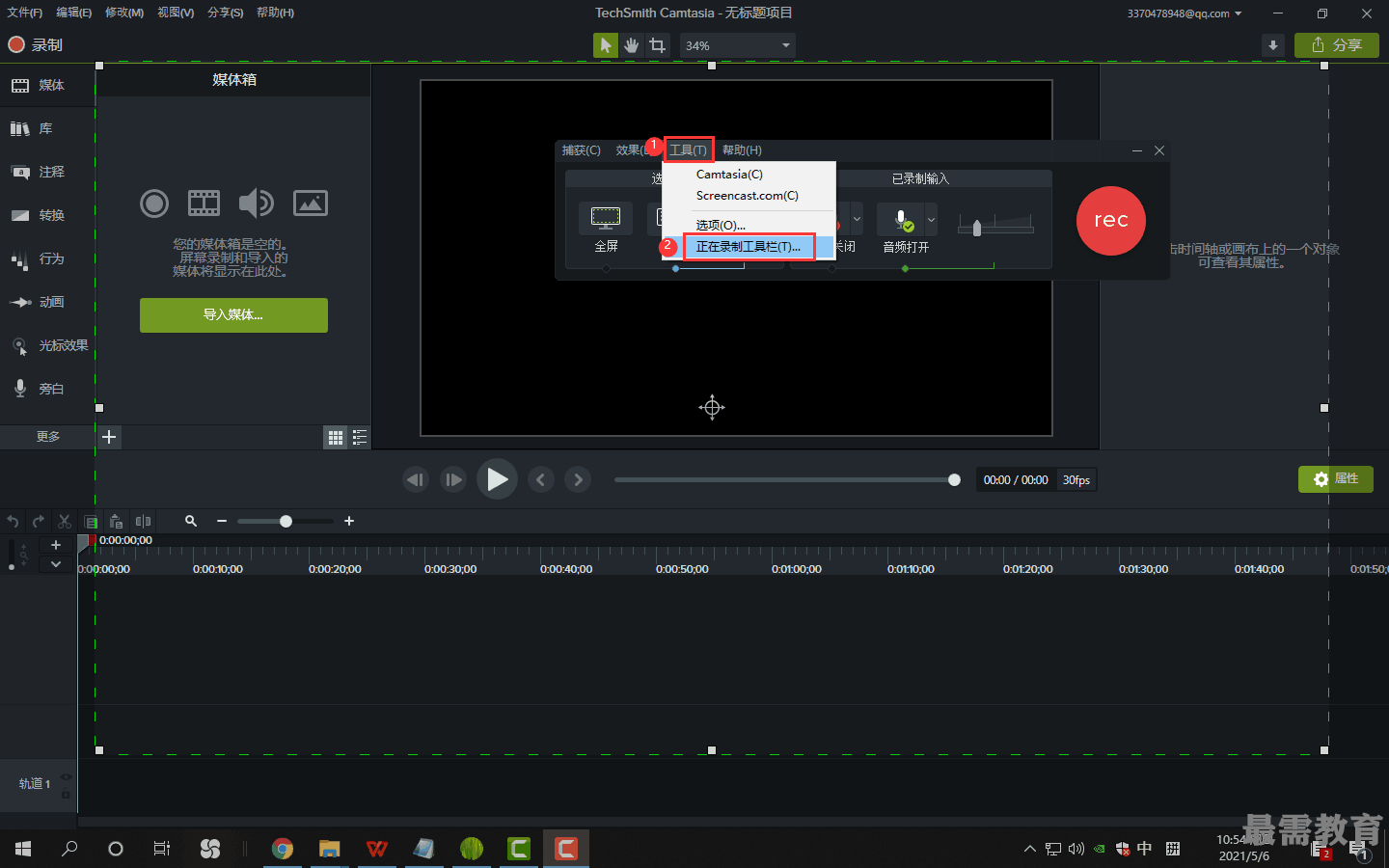This screenshot has height=868, width=1389.
Task: Click the picture image icon in the media bin
Action: pyautogui.click(x=311, y=203)
